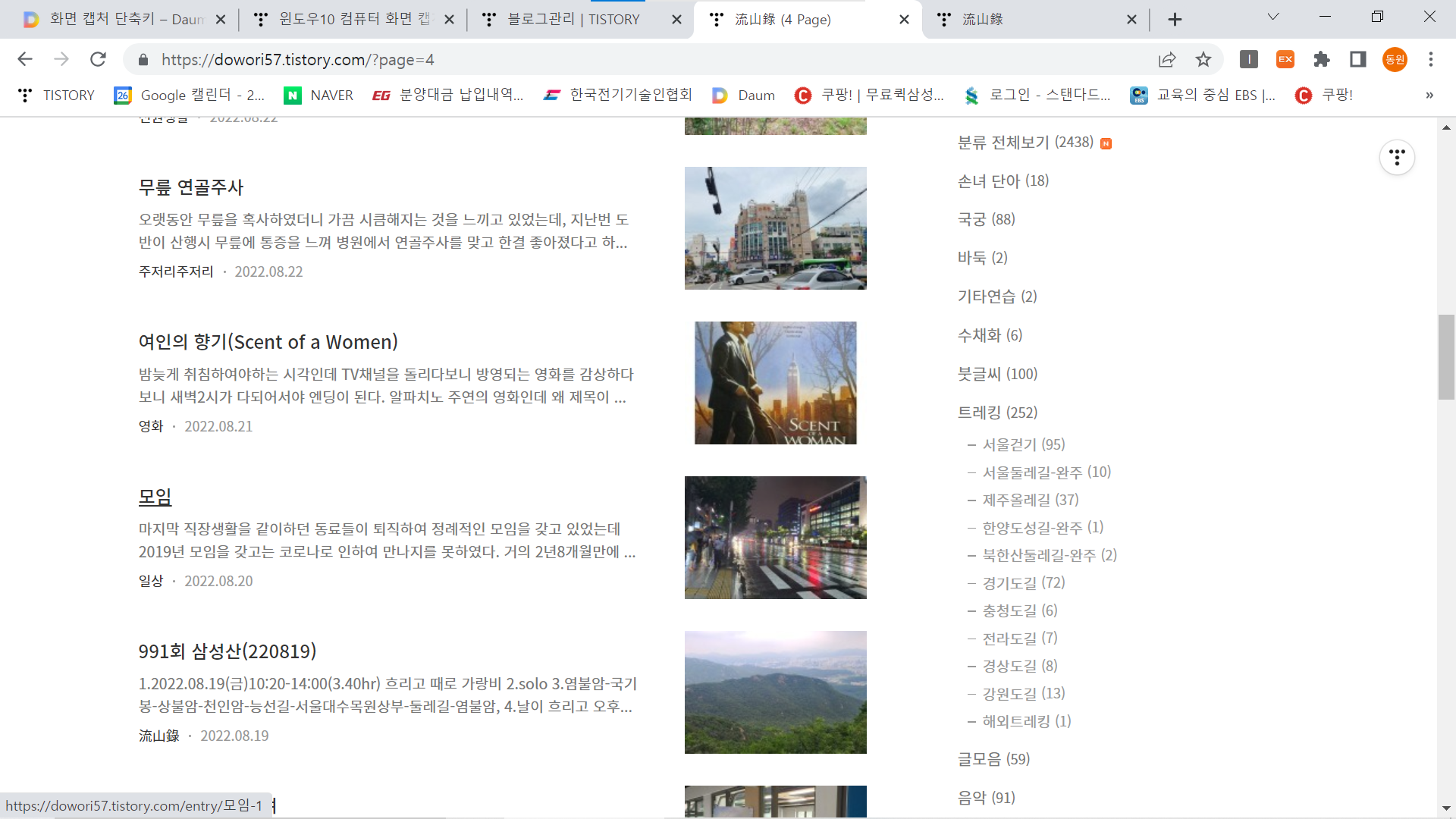Click the browser reload icon
This screenshot has height=819, width=1456.
98,59
